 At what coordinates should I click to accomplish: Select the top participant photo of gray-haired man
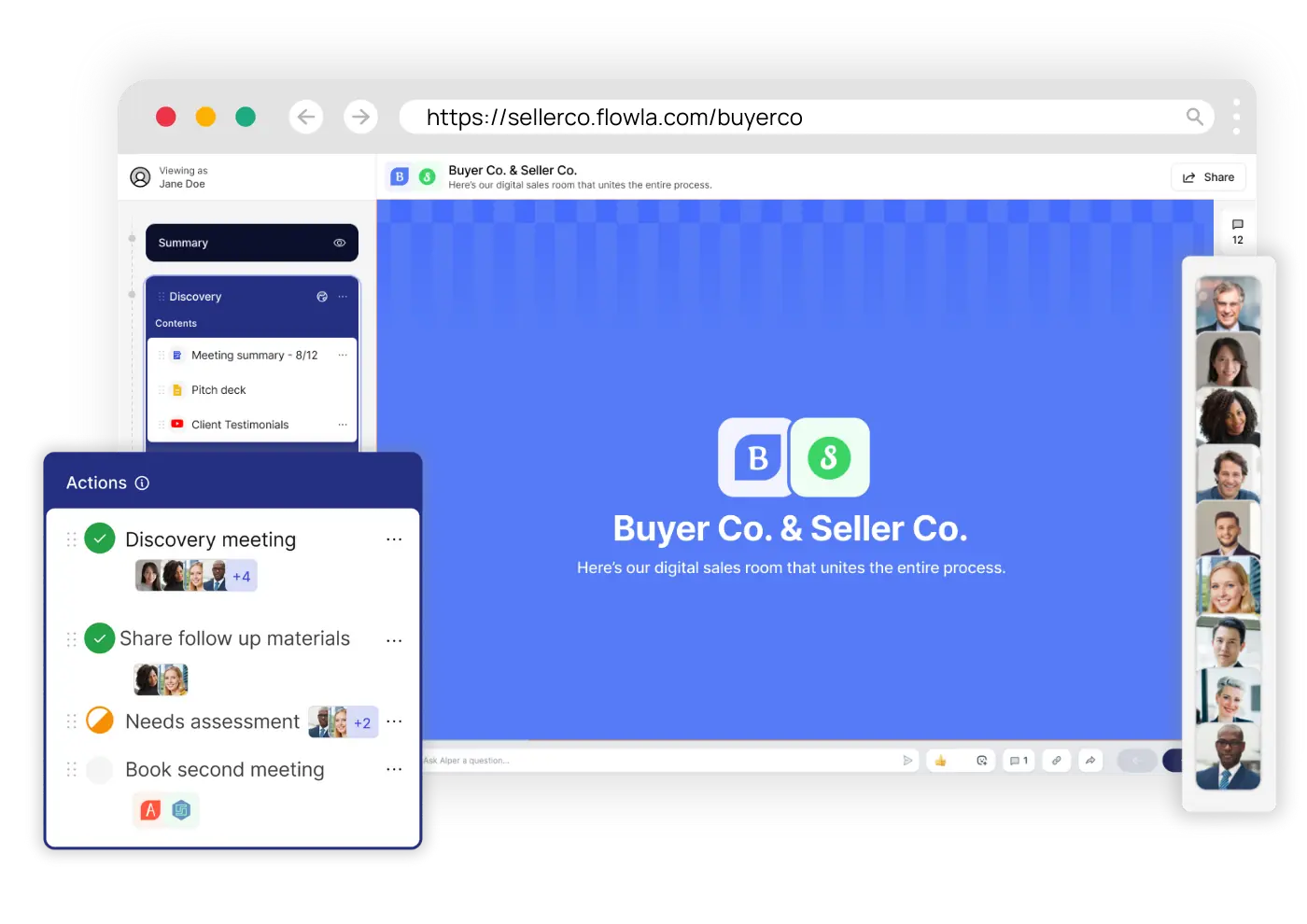tap(1229, 304)
